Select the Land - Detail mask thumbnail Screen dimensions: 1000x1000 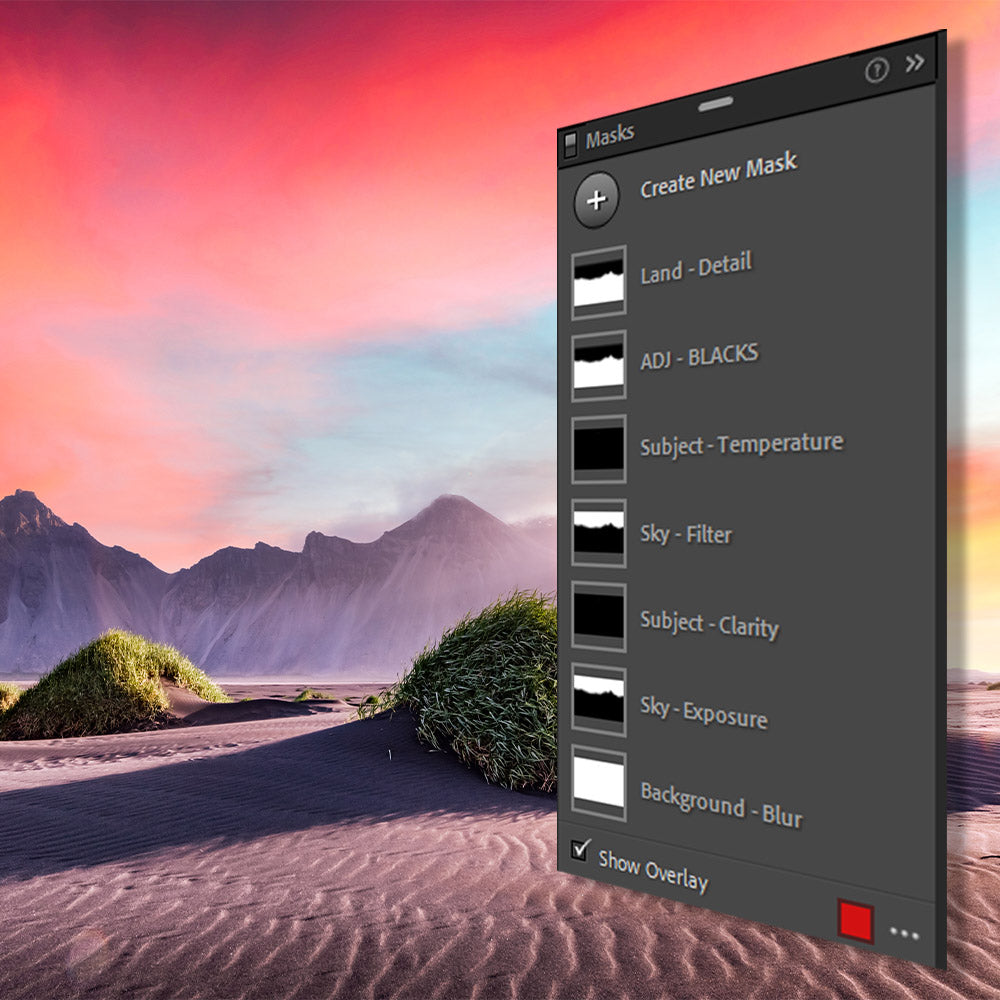coord(599,283)
